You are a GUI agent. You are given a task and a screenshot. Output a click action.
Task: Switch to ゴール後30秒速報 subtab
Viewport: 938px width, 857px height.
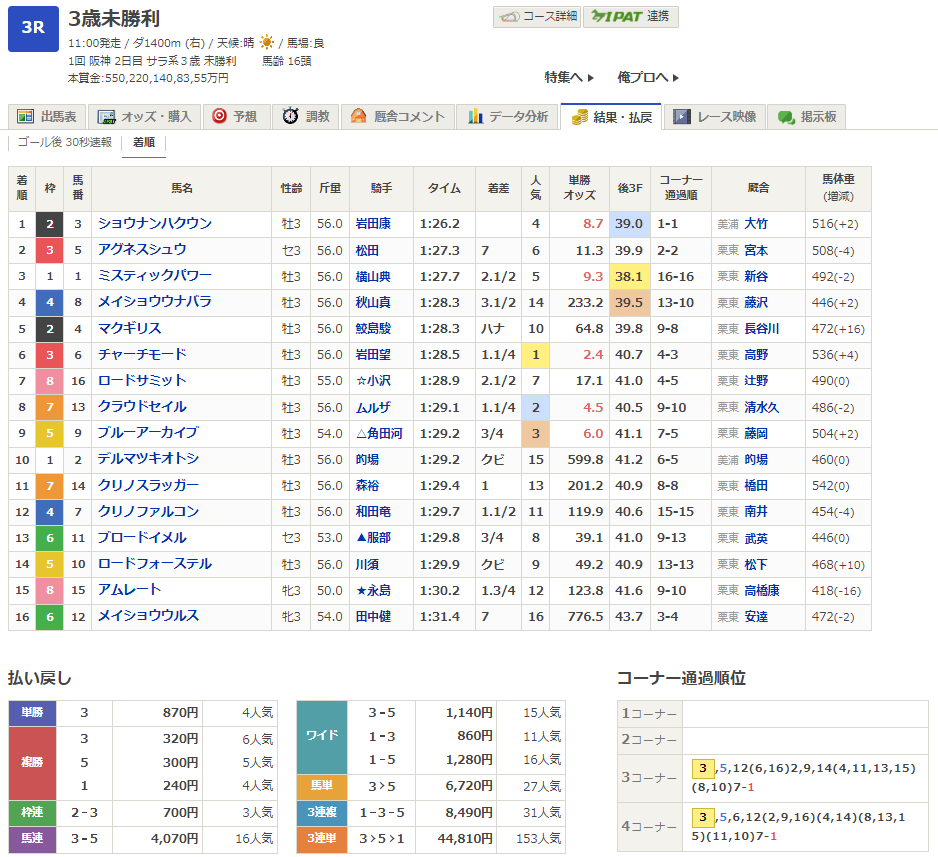pos(65,143)
